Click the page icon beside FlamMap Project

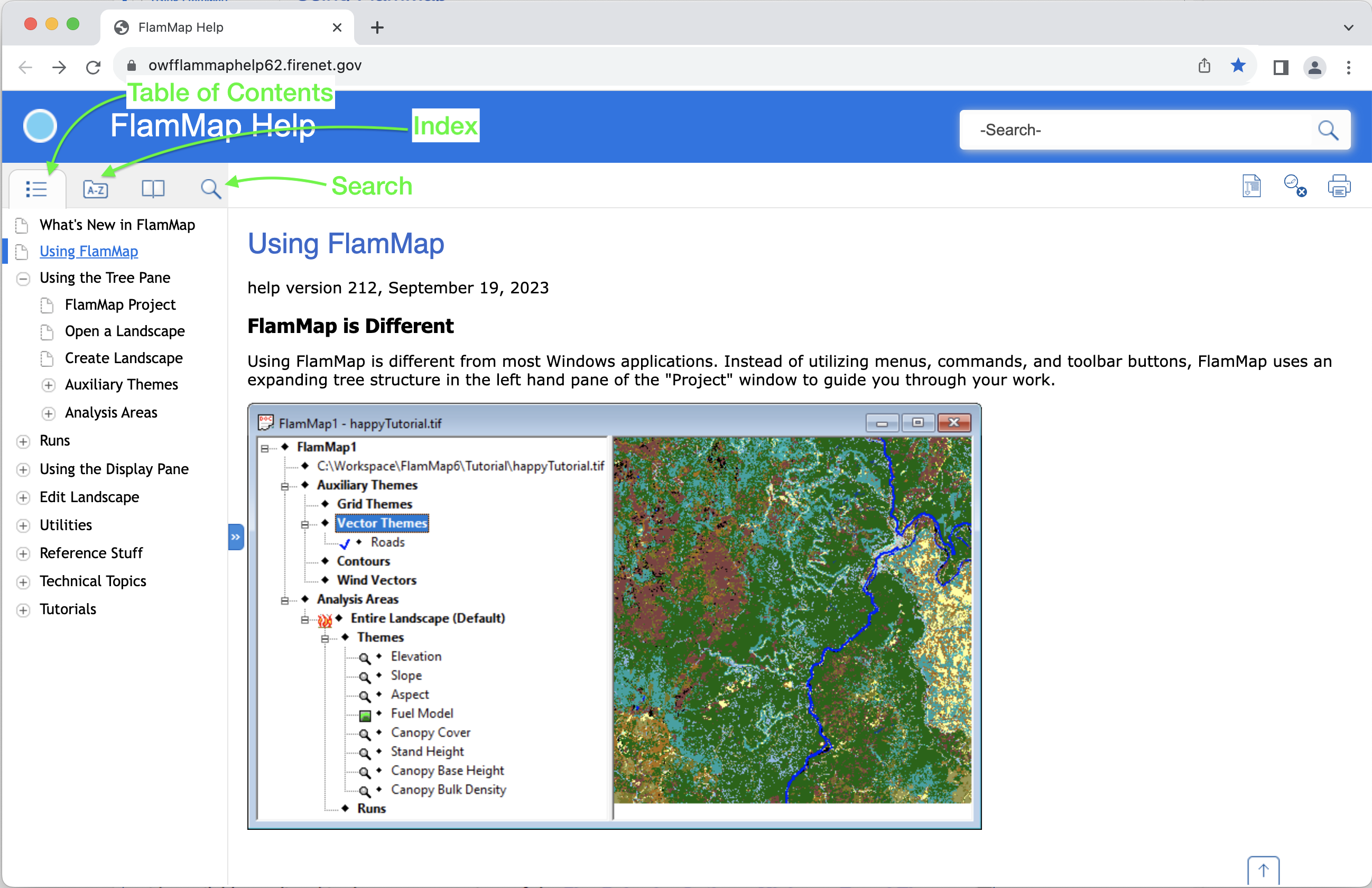coord(47,304)
